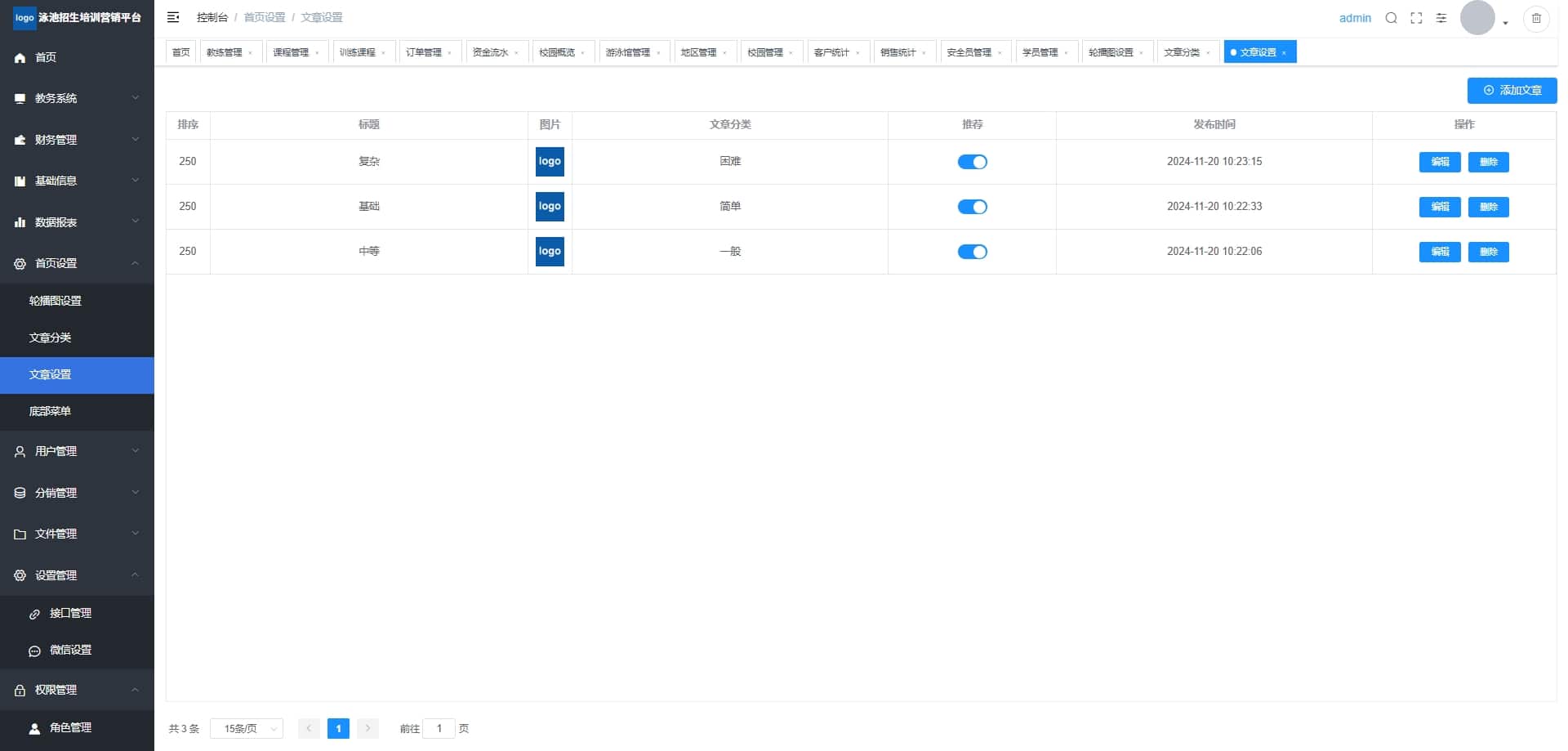Viewport: 1568px width, 751px height.
Task: Edit the 基础 article row
Action: pos(1440,207)
